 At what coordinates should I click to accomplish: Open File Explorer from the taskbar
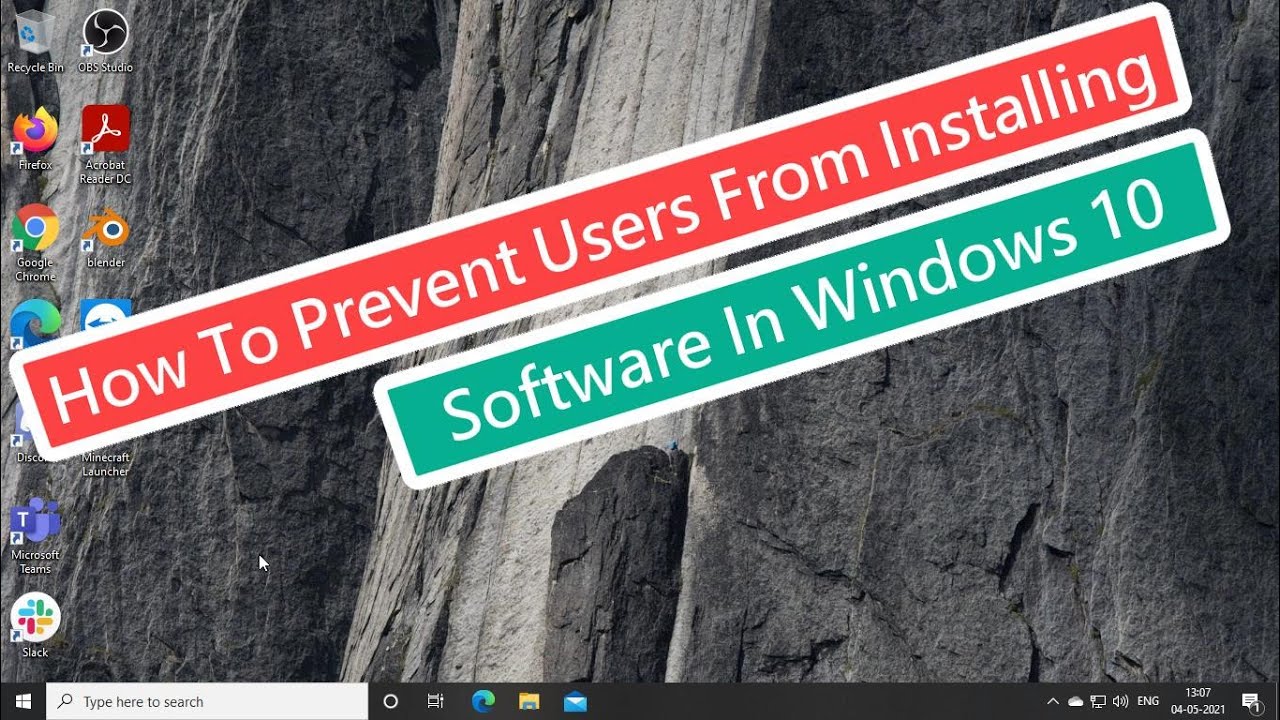point(529,701)
